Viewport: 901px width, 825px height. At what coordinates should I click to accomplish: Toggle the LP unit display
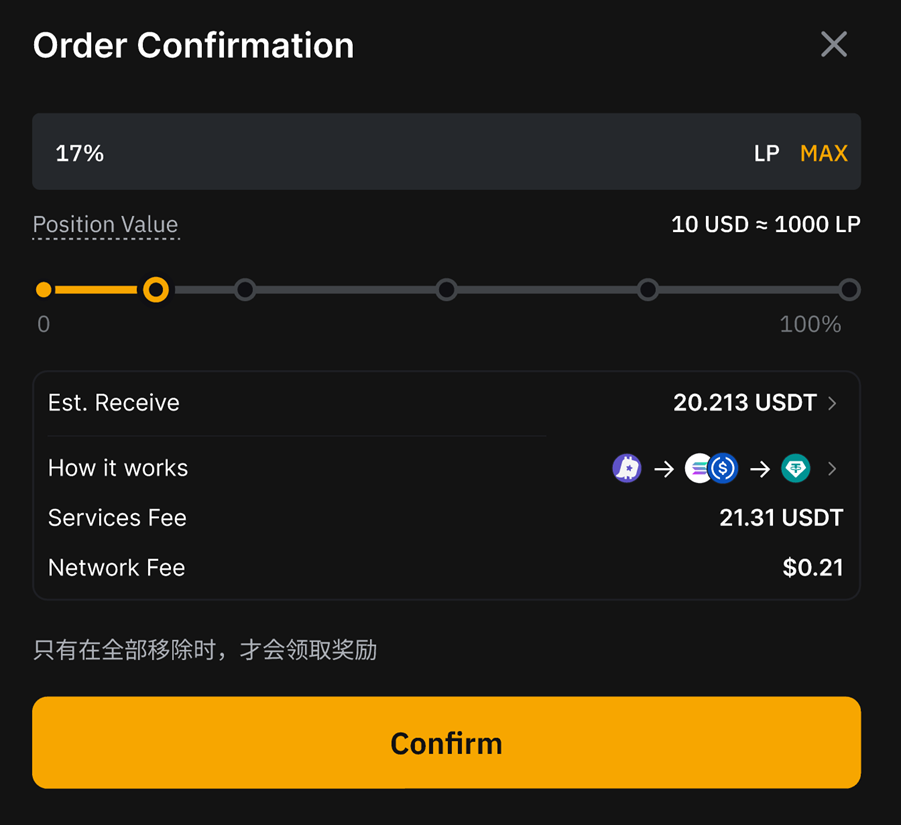point(766,153)
